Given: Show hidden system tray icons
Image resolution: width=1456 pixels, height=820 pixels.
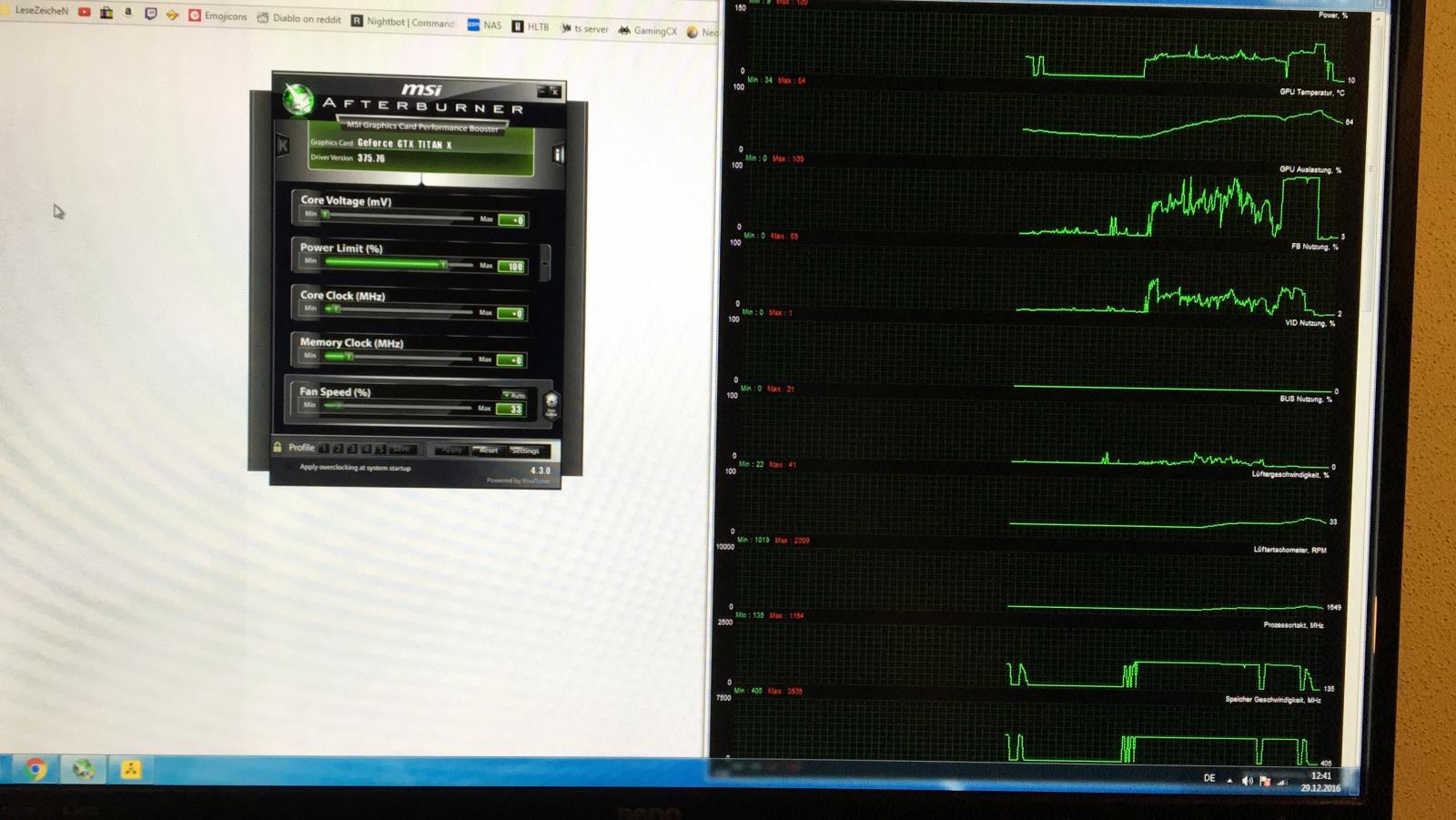Looking at the screenshot, I should 1229,780.
